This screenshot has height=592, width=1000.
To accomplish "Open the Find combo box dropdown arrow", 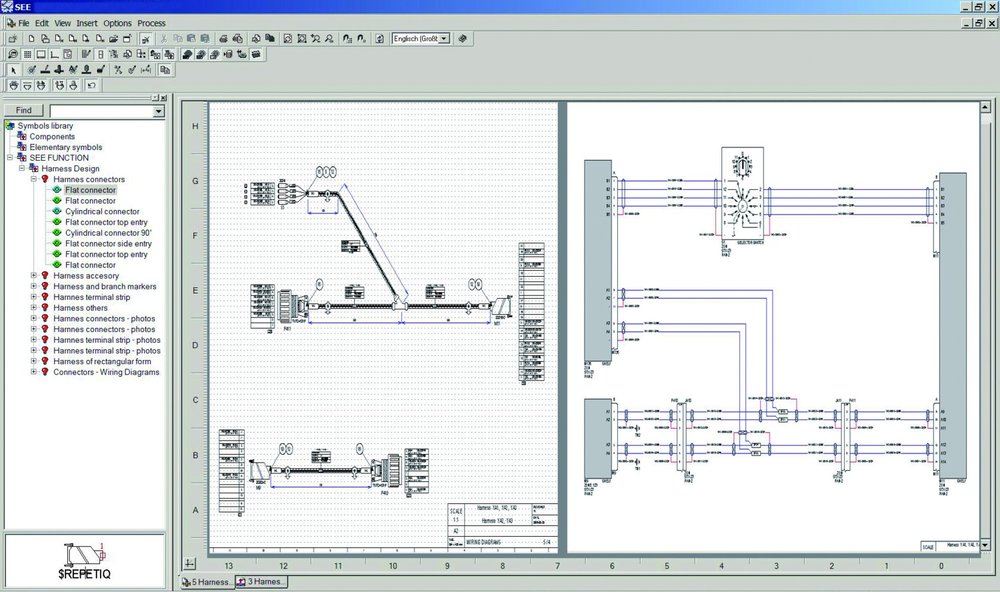I will pyautogui.click(x=159, y=111).
